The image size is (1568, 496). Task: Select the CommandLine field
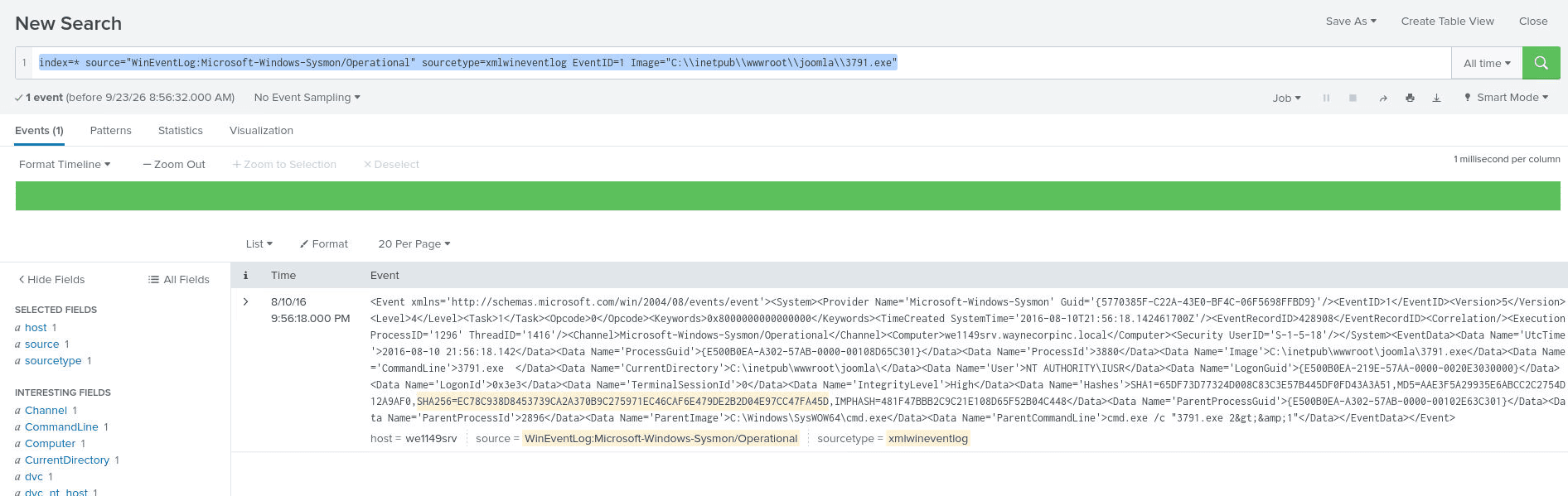[x=61, y=426]
